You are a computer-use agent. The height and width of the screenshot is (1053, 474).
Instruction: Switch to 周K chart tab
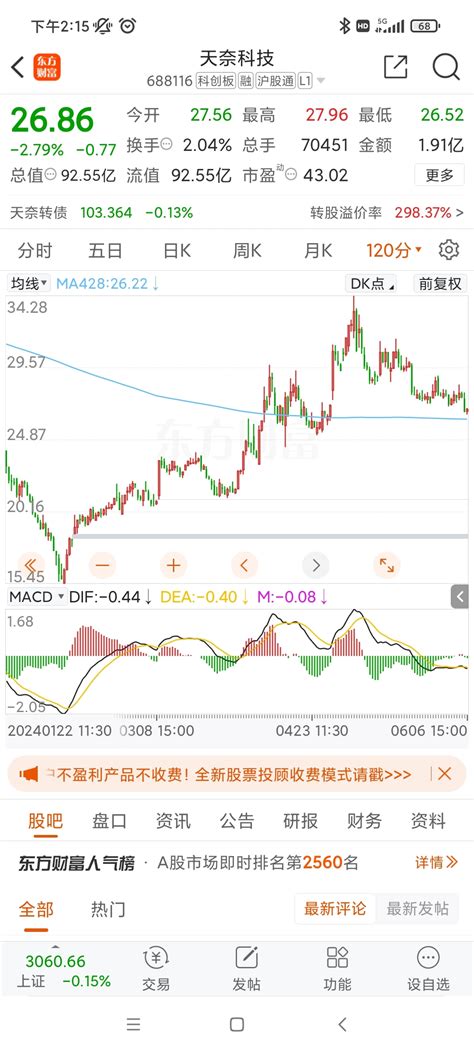tap(247, 250)
